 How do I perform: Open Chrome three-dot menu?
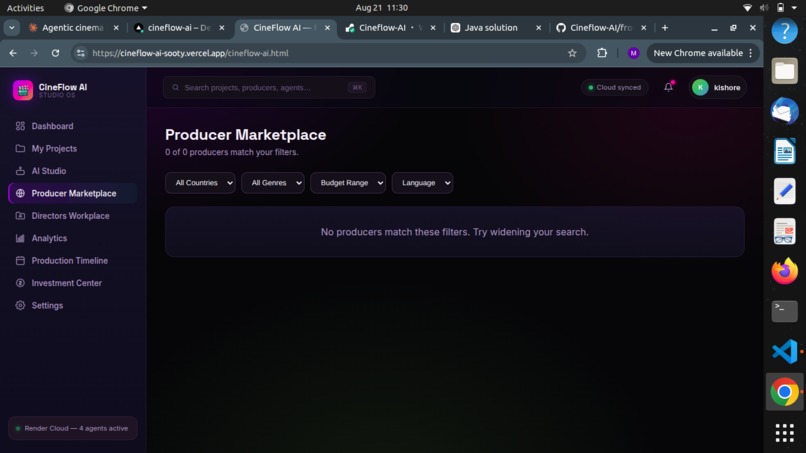[751, 53]
